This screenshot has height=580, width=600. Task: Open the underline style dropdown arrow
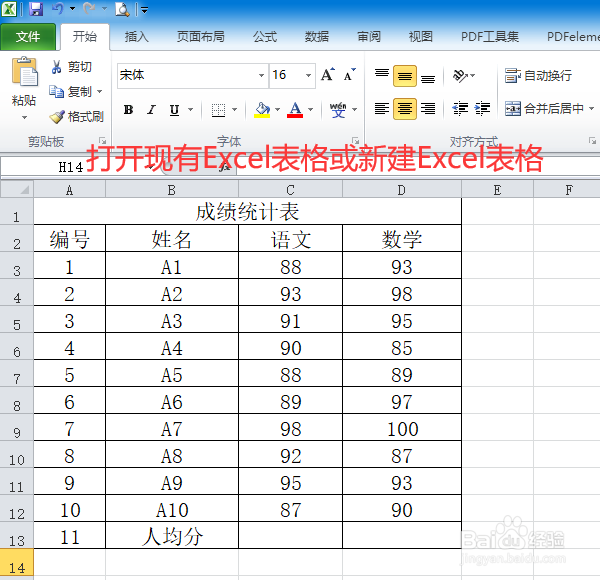pyautogui.click(x=191, y=110)
